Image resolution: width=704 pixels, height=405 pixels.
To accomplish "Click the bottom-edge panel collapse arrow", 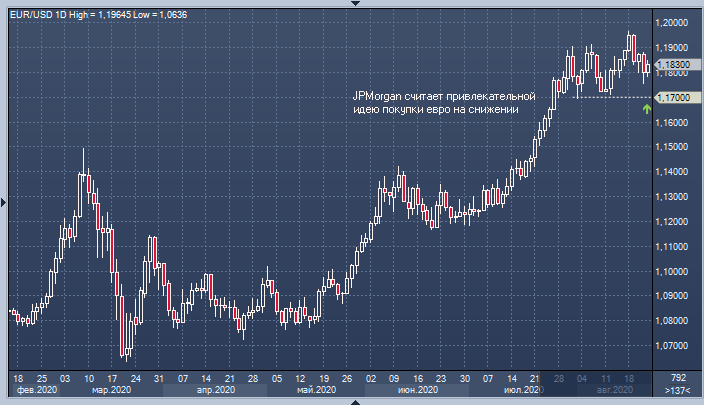I will (352, 401).
